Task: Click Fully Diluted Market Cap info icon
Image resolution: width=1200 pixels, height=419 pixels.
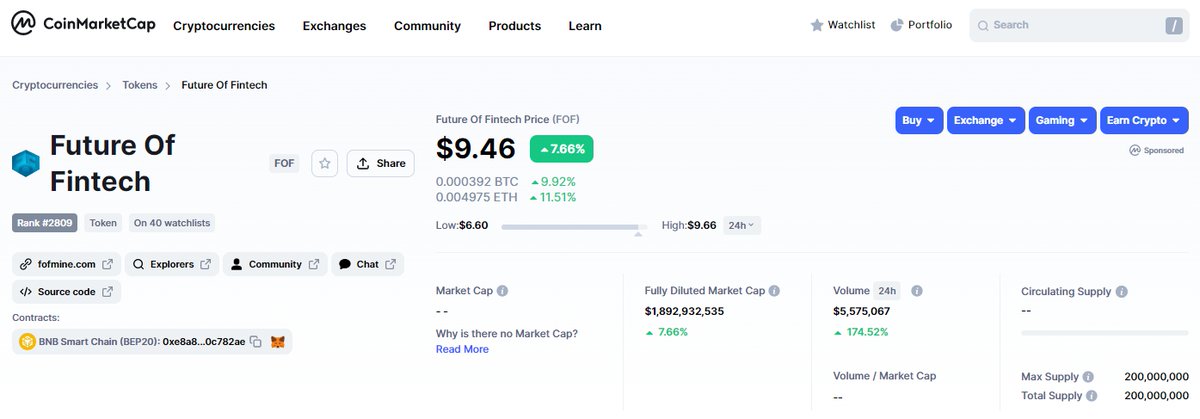Action: tap(774, 291)
